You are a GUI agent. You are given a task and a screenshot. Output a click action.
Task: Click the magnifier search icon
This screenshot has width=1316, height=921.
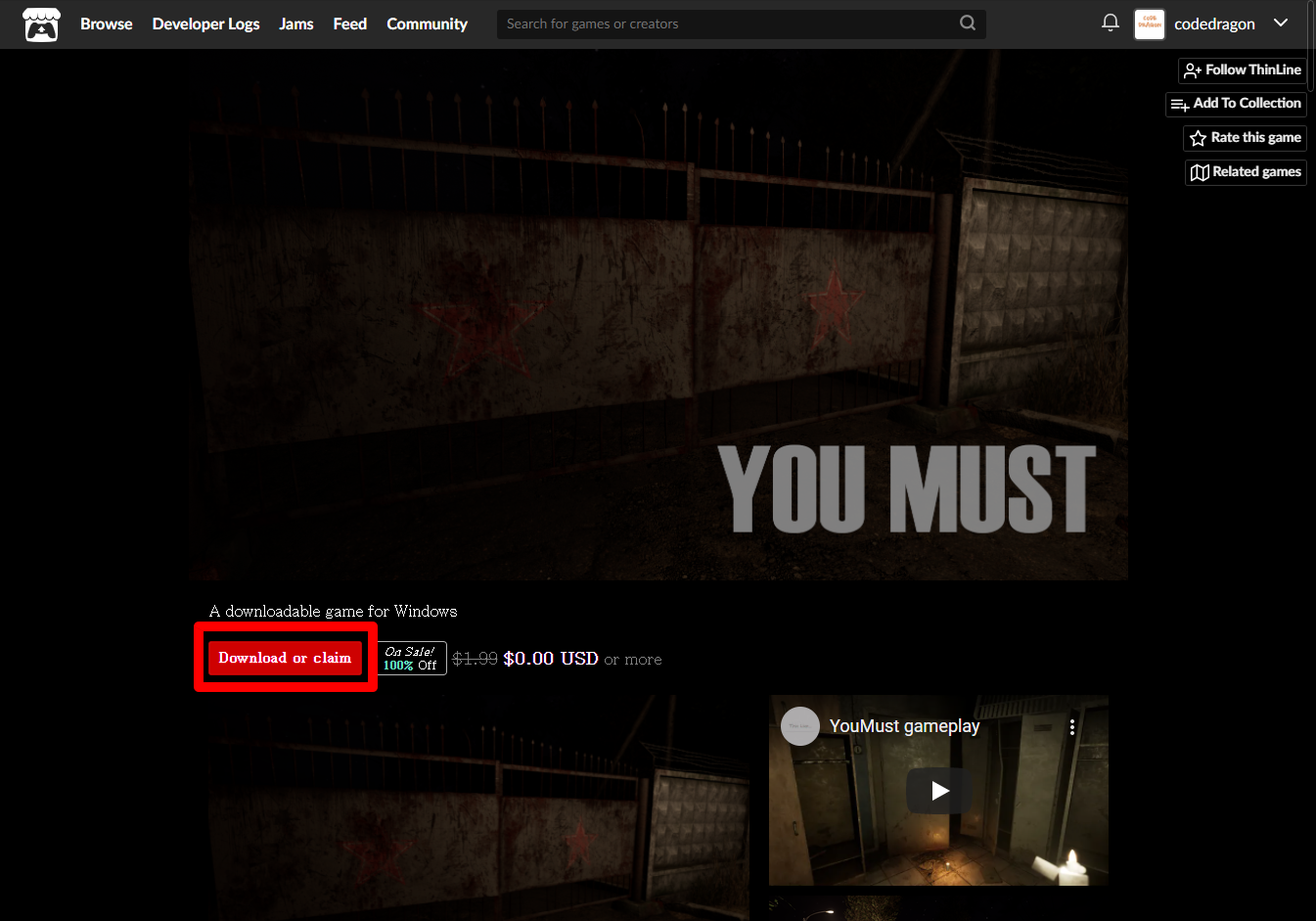tap(968, 23)
